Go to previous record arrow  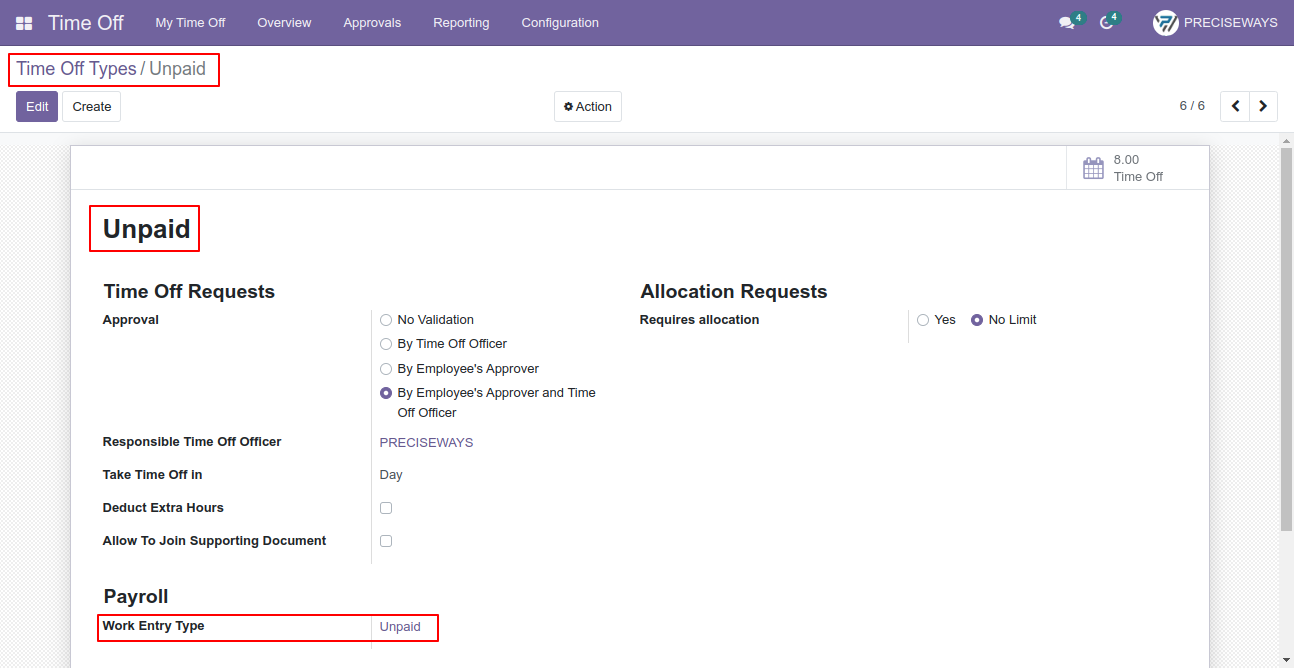pos(1235,106)
